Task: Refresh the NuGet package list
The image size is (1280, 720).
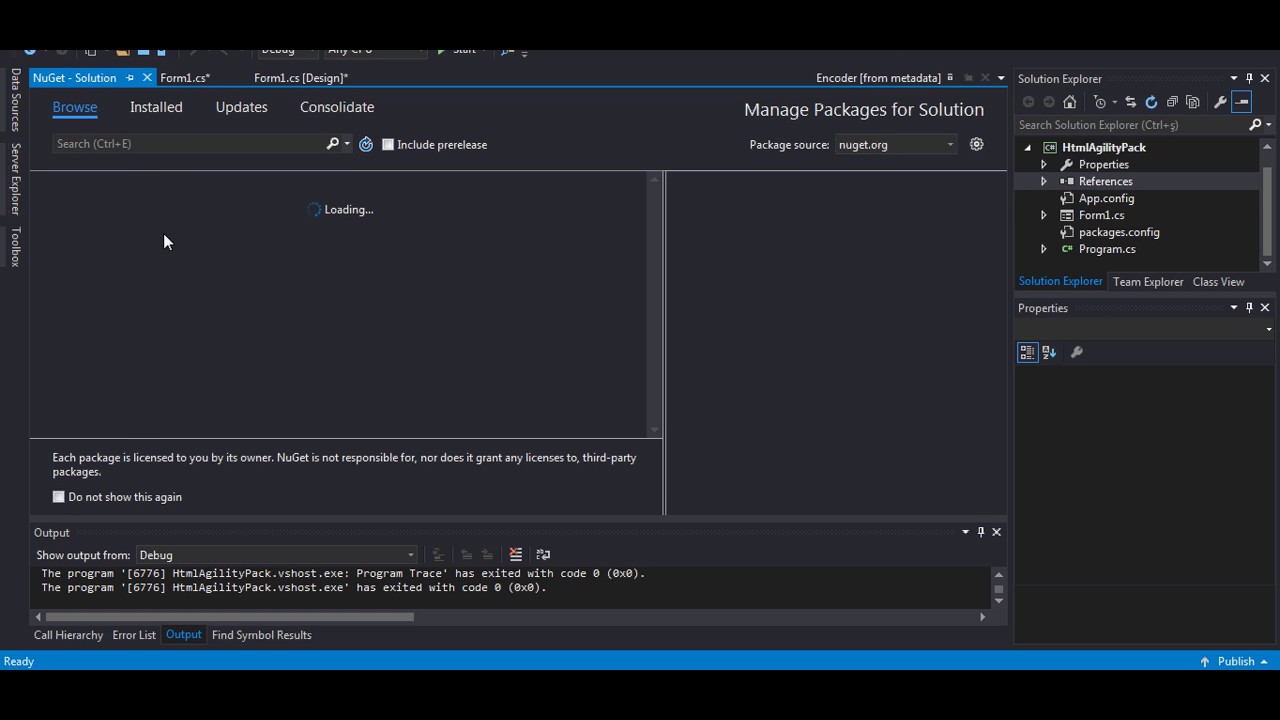Action: click(366, 144)
